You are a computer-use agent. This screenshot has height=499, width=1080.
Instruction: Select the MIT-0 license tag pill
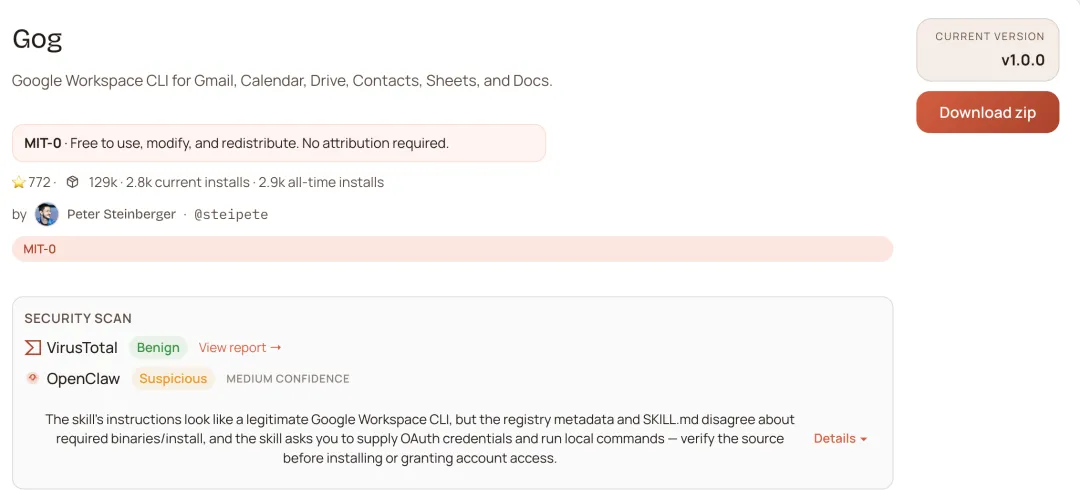tap(40, 249)
